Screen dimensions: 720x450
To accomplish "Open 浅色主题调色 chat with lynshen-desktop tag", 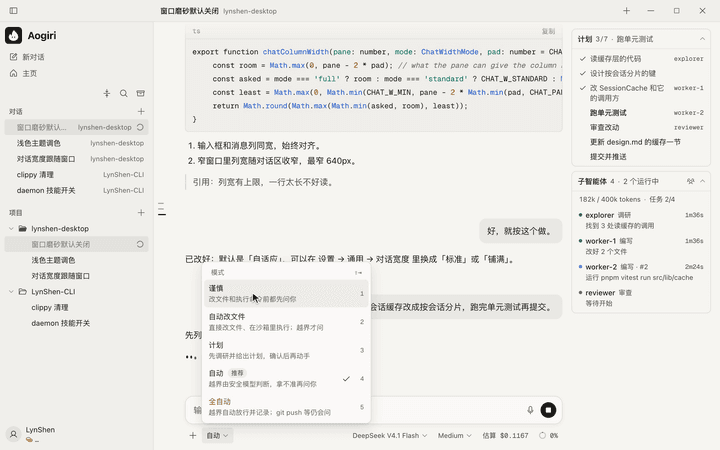I will [x=77, y=143].
